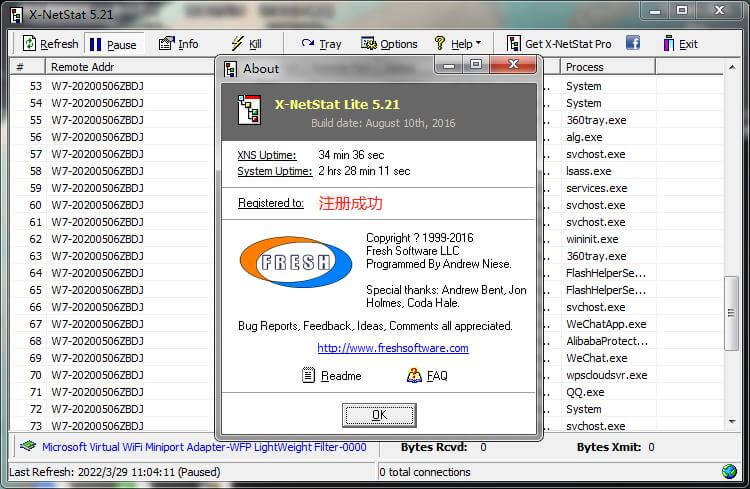Open the Facebook icon link
The width and height of the screenshot is (750, 489).
click(633, 44)
